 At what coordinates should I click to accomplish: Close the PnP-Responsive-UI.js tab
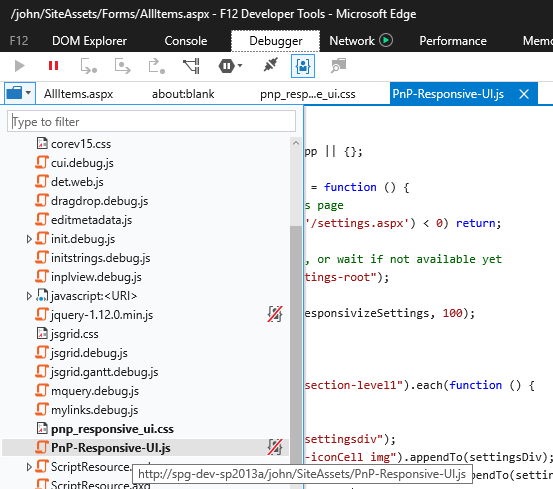pyautogui.click(x=524, y=94)
